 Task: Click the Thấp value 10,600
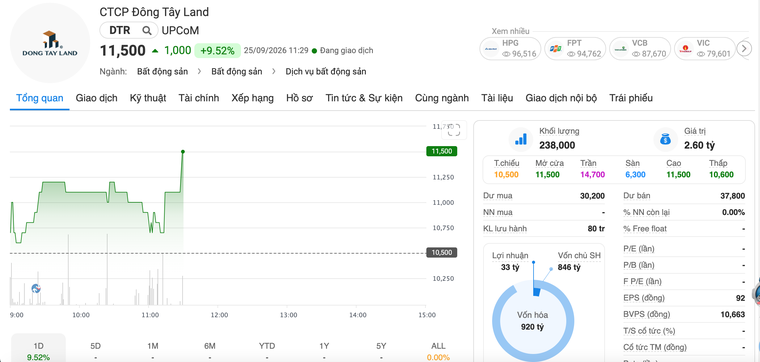tap(721, 174)
